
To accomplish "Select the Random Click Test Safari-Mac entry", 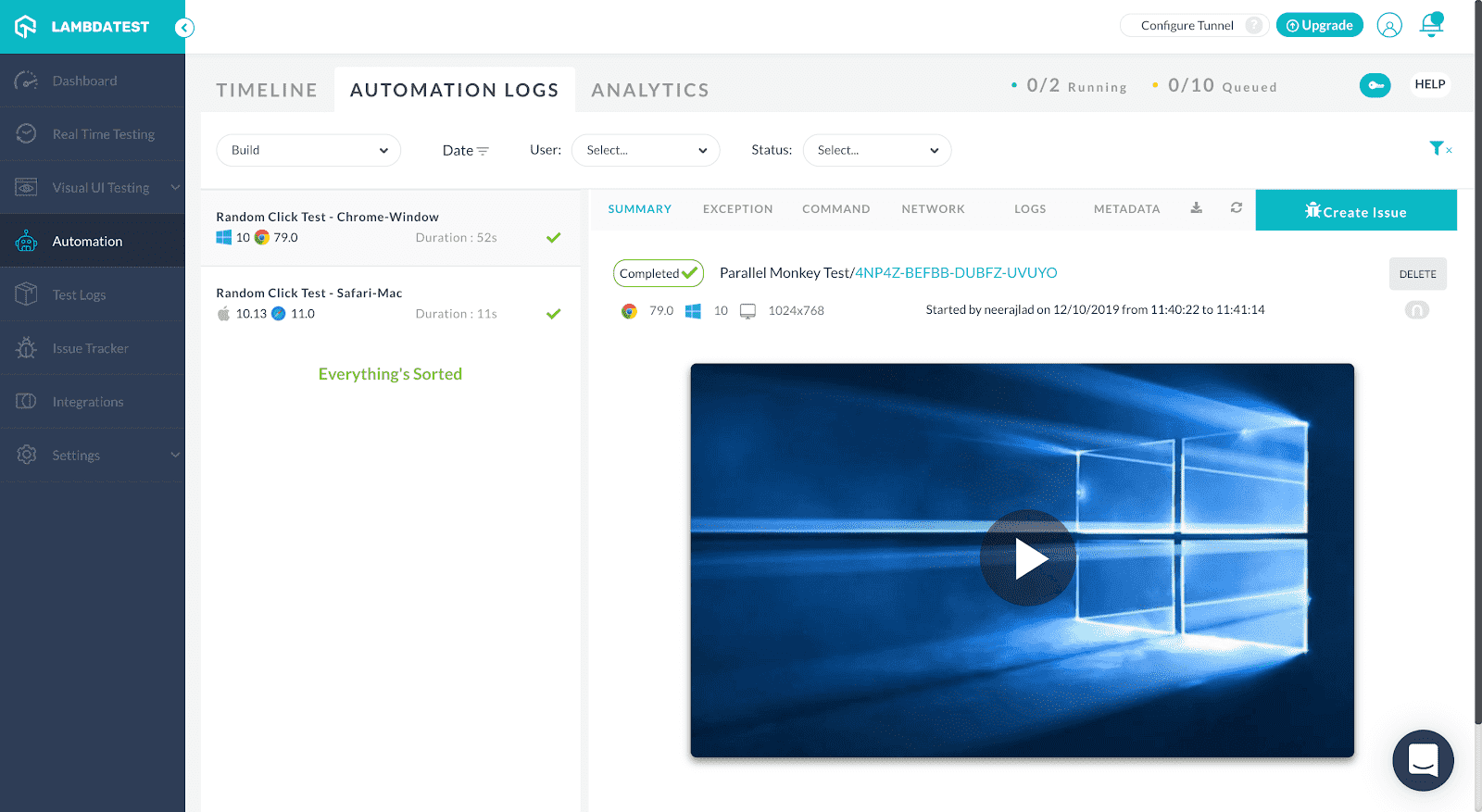I will (390, 304).
